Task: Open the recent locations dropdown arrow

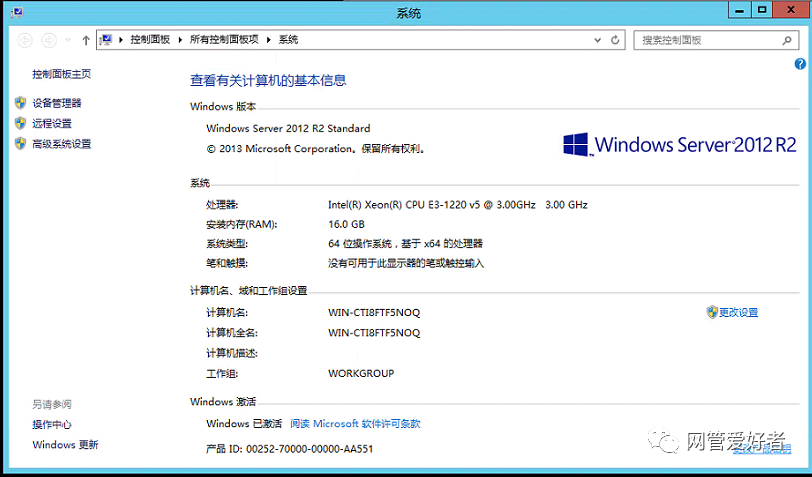Action: [x=67, y=40]
